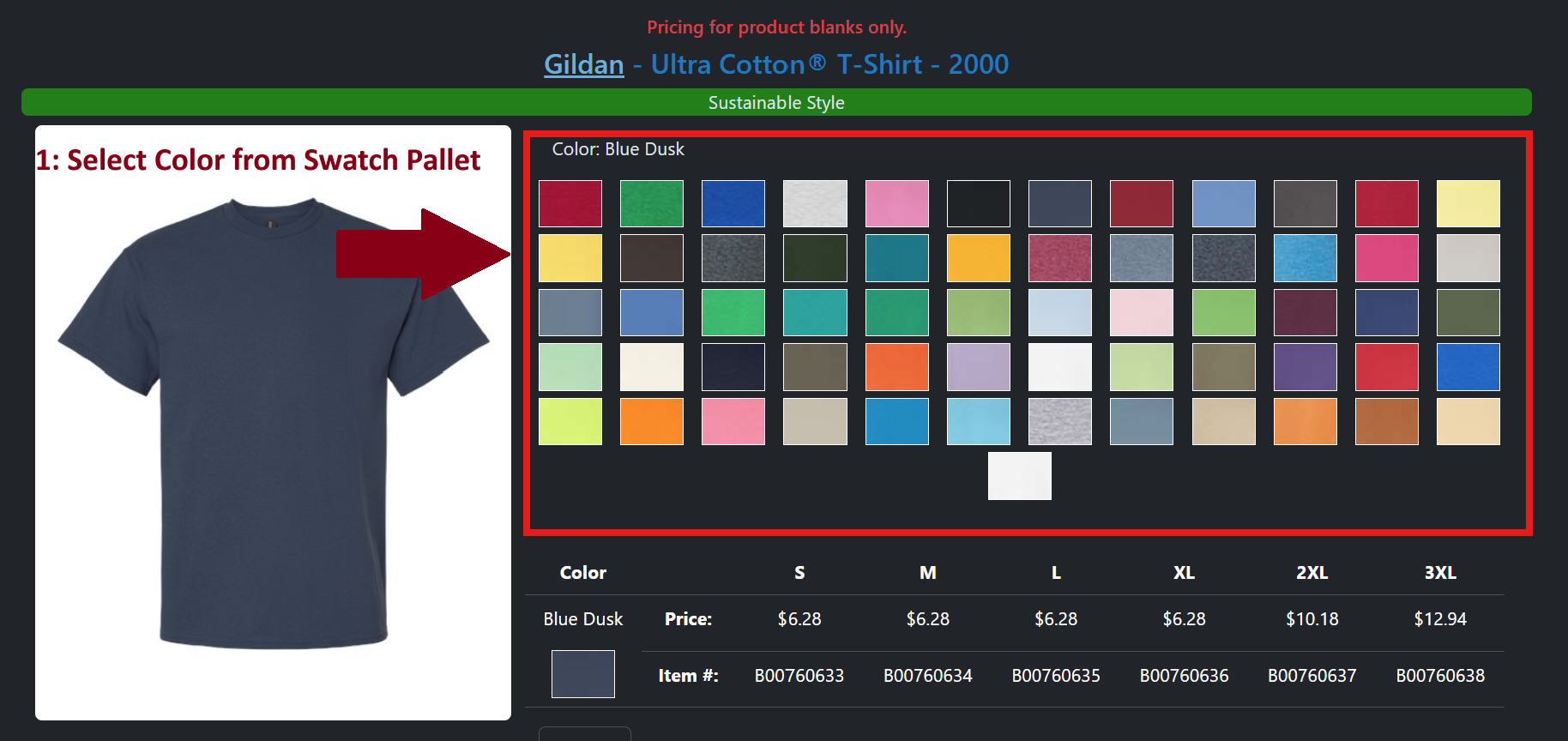
Task: Click the Blue Dusk swatch in the price table
Action: tap(583, 674)
